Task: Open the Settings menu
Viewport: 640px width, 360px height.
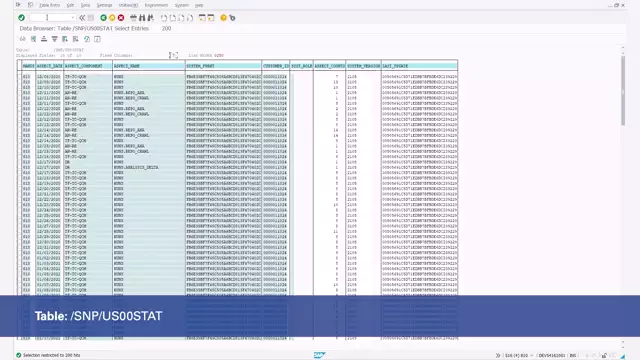Action: point(104,5)
